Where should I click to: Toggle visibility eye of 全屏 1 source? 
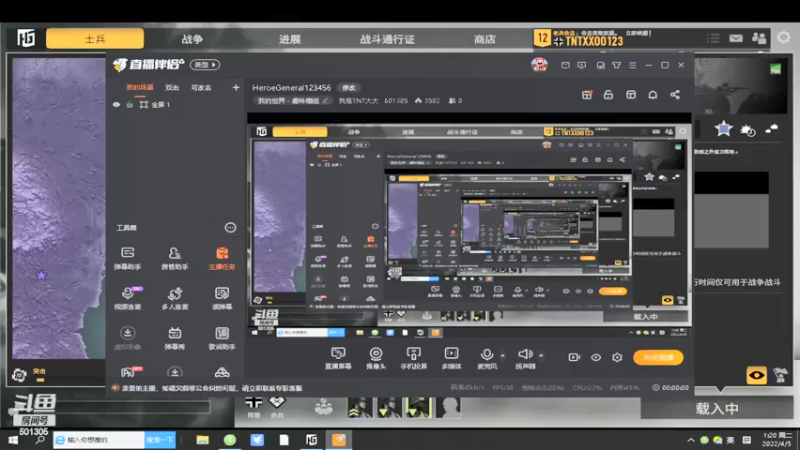tap(116, 105)
